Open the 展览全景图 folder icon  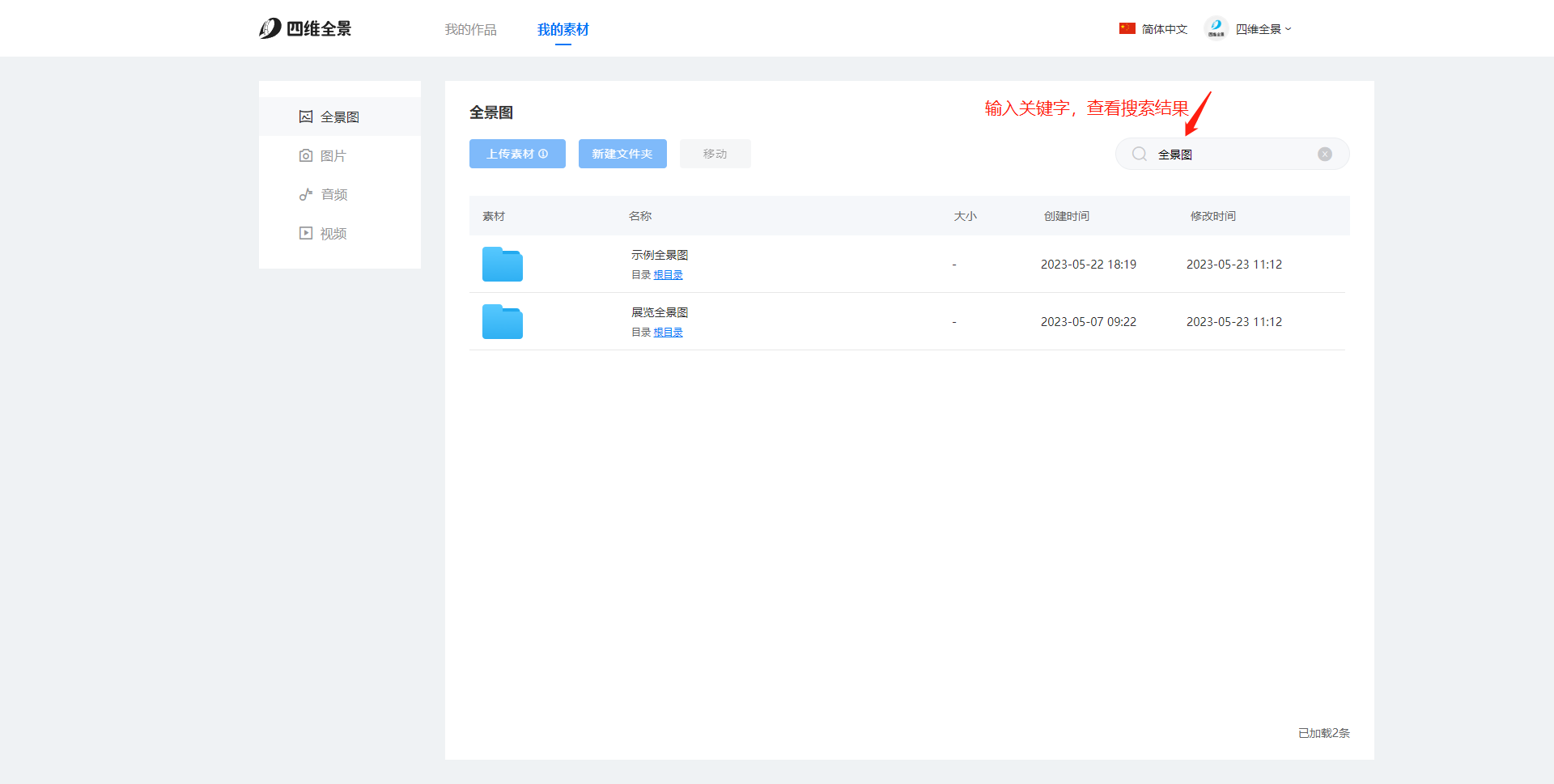[x=502, y=322]
